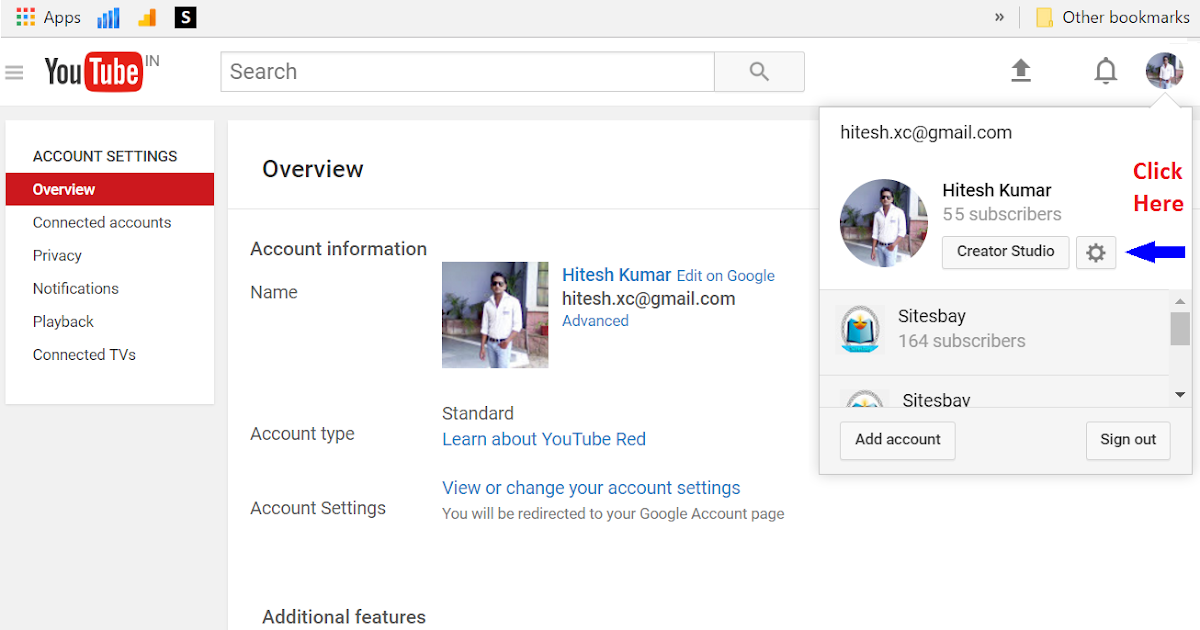Open the Advanced account link
The height and width of the screenshot is (630, 1200).
[595, 321]
